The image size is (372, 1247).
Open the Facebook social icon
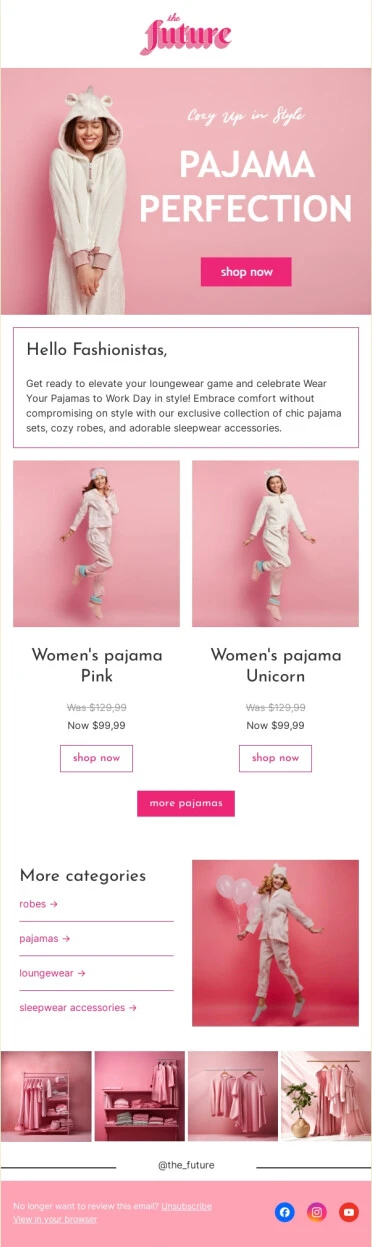click(284, 1212)
